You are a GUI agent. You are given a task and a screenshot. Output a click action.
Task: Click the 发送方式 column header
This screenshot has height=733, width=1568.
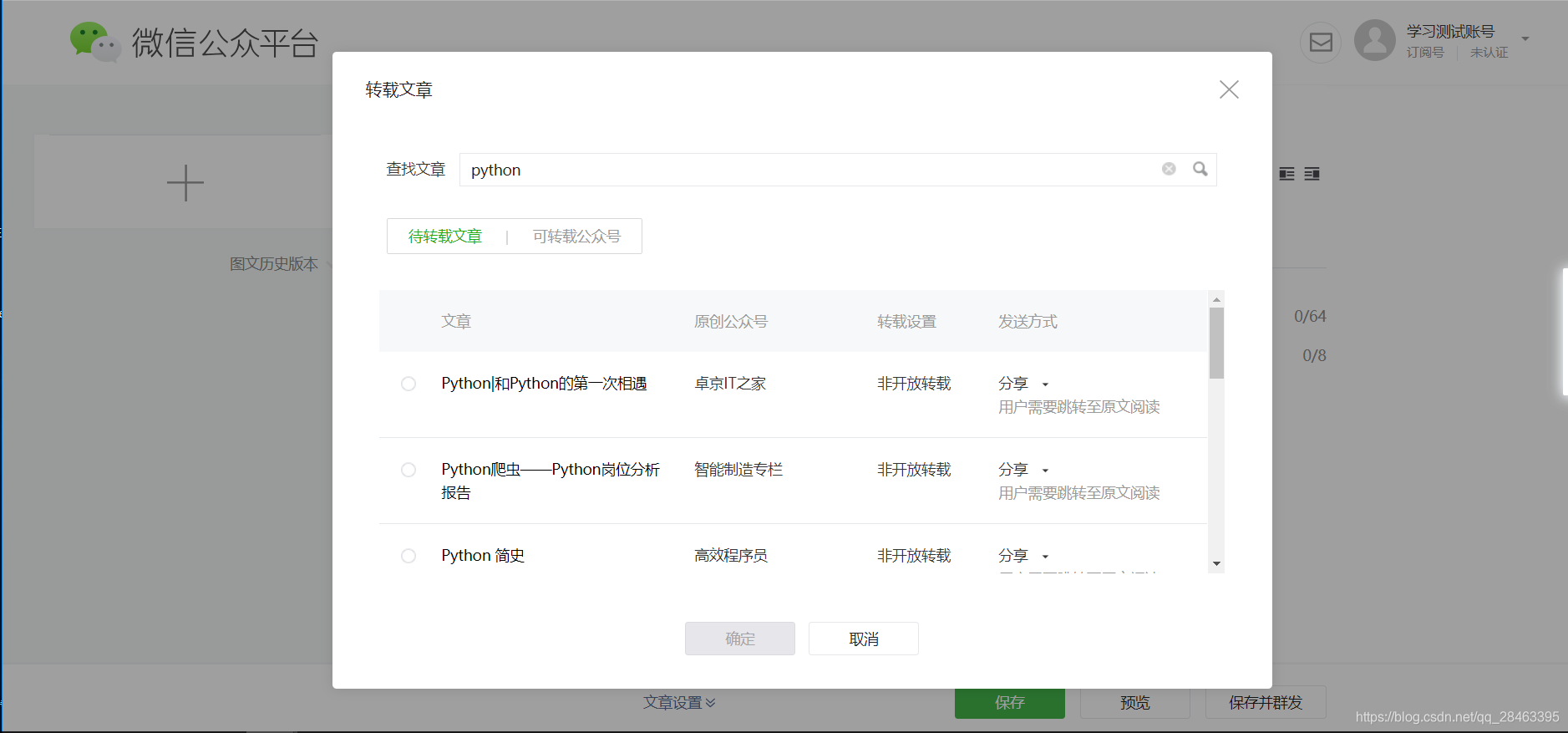[x=1028, y=322]
